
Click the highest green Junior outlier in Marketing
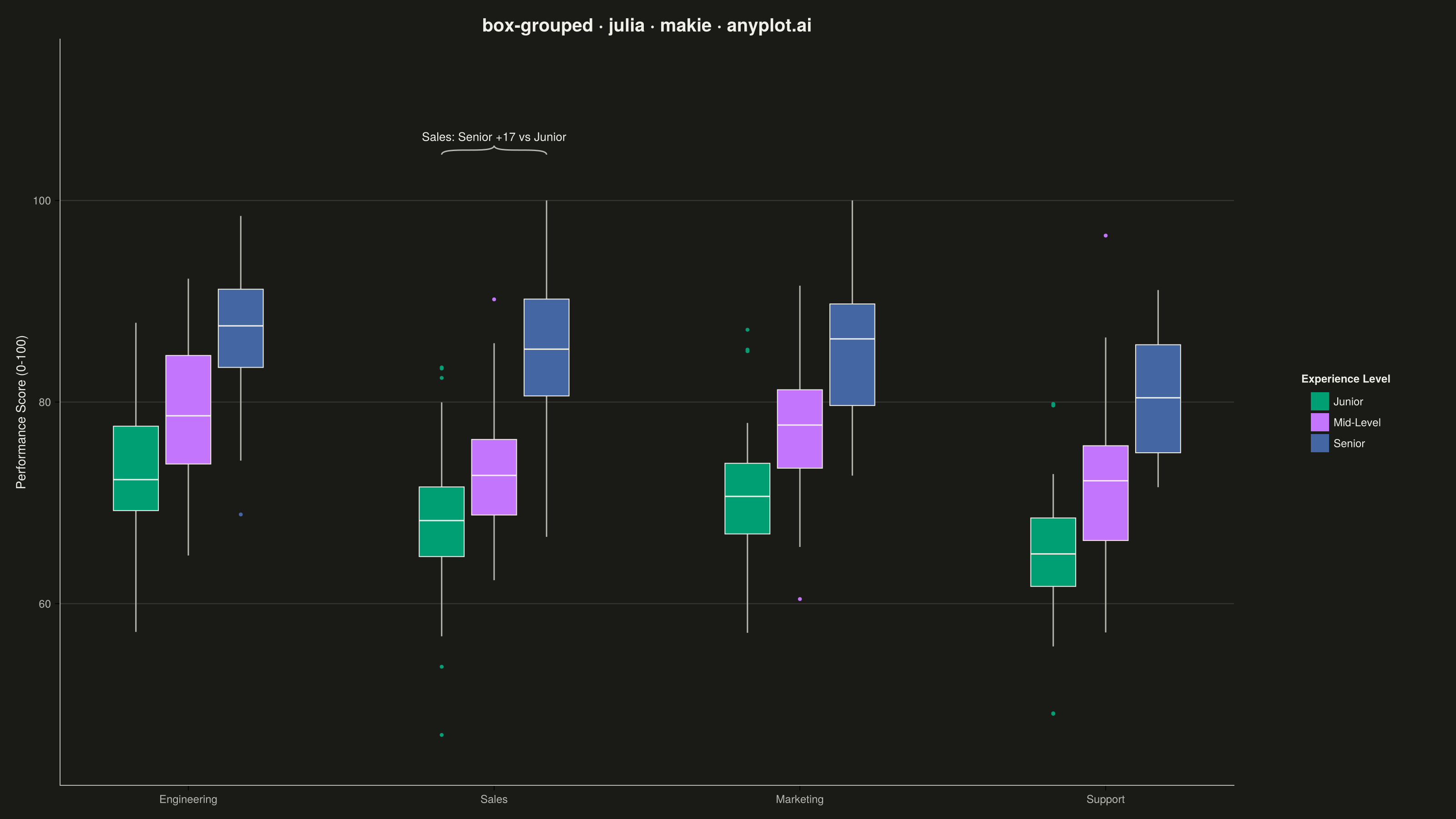(747, 329)
